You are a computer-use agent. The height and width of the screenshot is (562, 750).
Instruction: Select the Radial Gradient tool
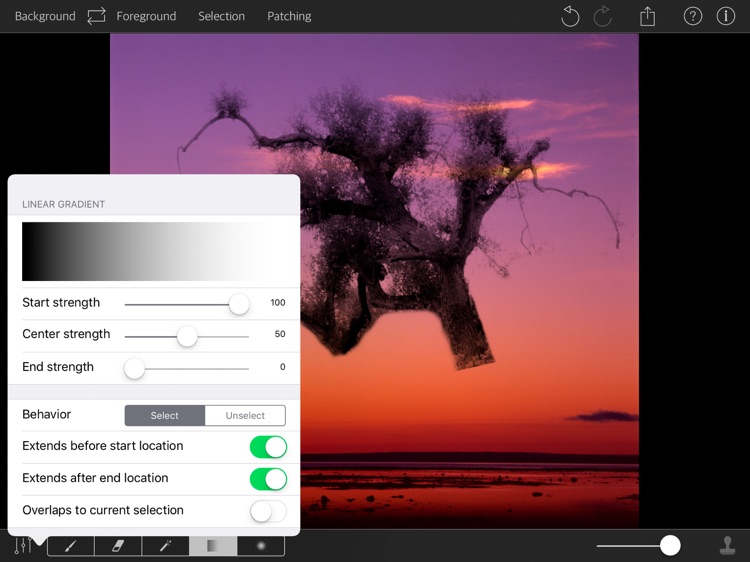(261, 546)
